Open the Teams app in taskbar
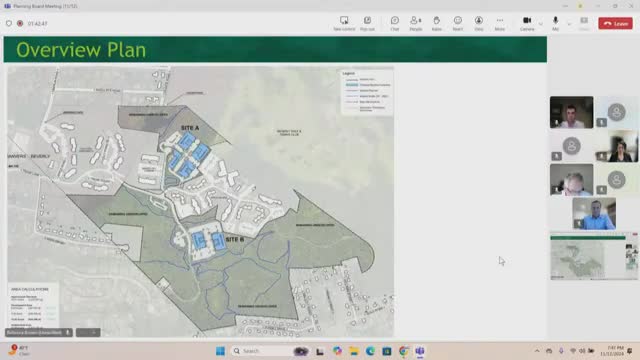Image resolution: width=640 pixels, height=360 pixels. click(420, 351)
